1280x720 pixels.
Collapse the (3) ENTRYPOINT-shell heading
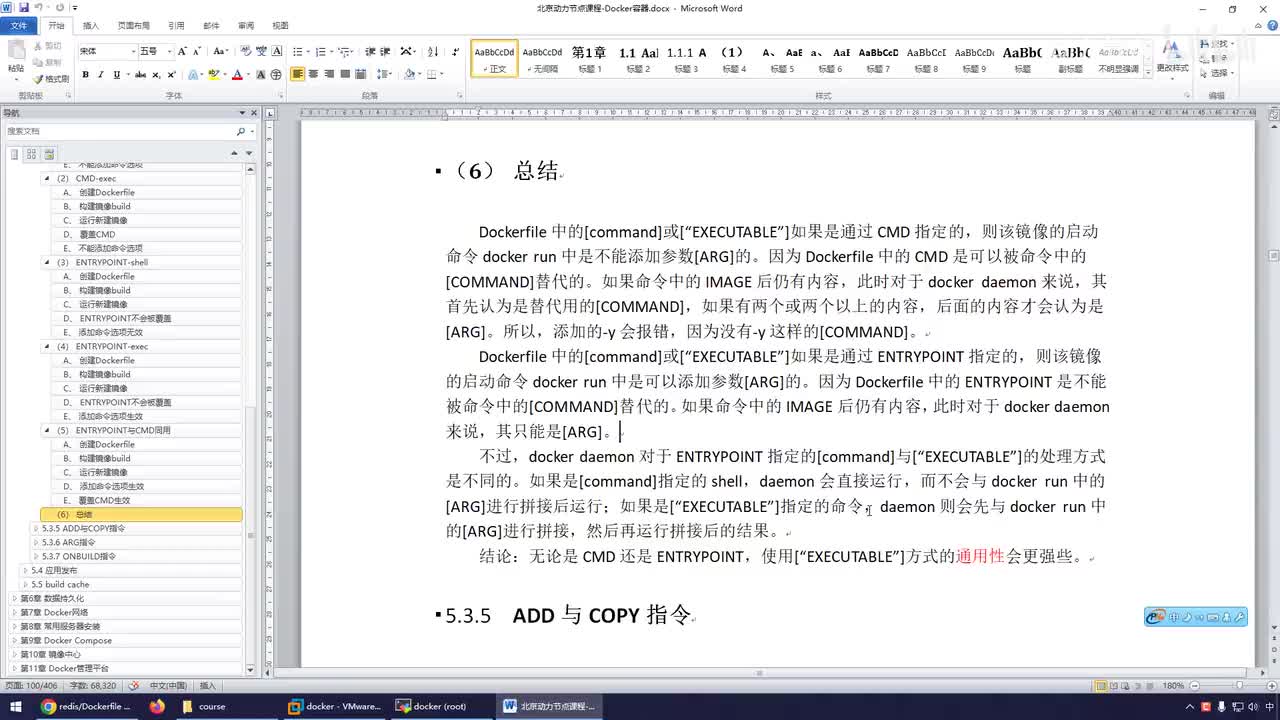coord(47,262)
